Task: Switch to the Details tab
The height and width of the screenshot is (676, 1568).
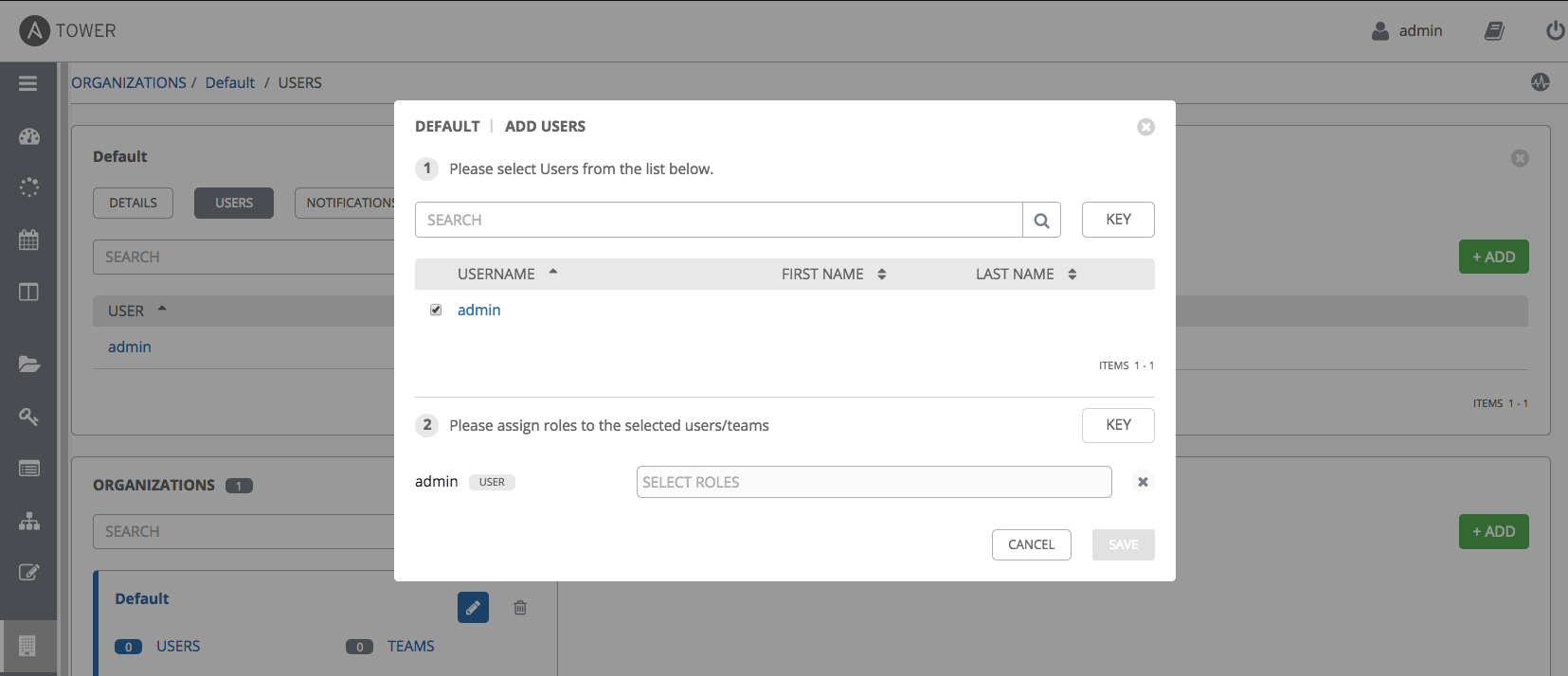Action: 133,203
